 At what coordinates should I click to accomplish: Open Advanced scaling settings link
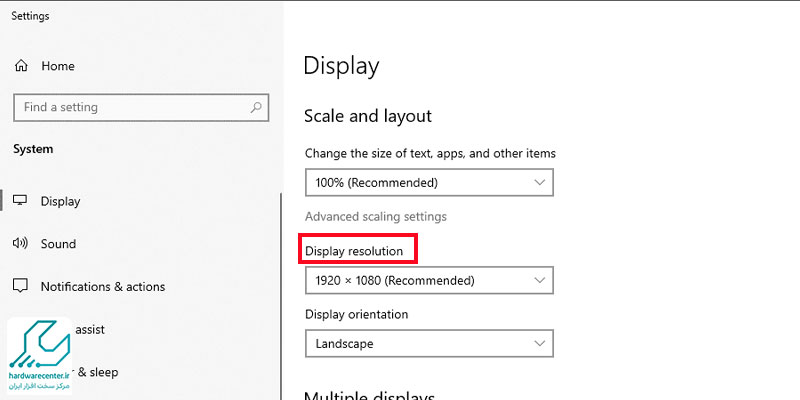pyautogui.click(x=376, y=217)
